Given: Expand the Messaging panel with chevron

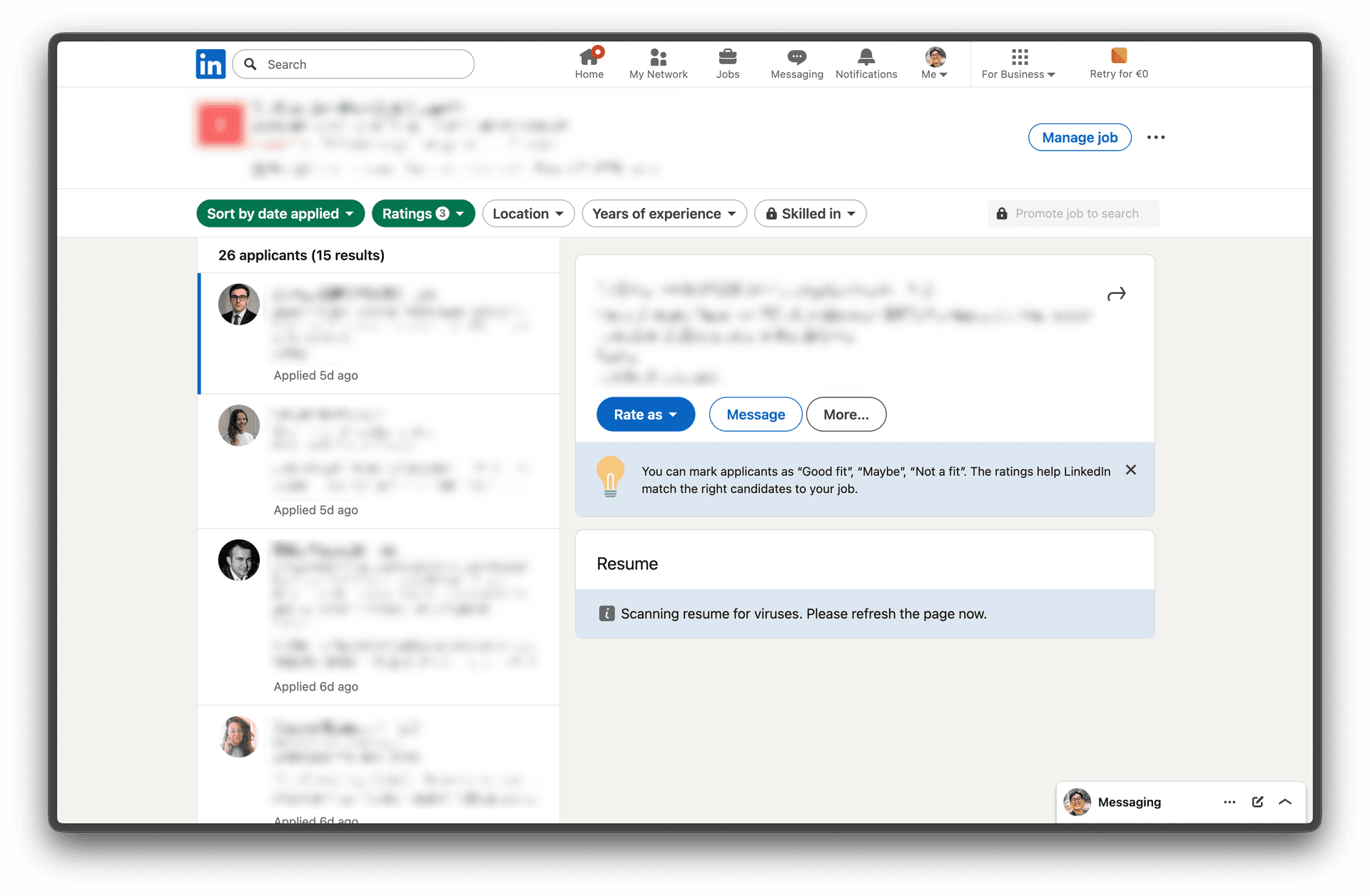Looking at the screenshot, I should click(x=1285, y=802).
